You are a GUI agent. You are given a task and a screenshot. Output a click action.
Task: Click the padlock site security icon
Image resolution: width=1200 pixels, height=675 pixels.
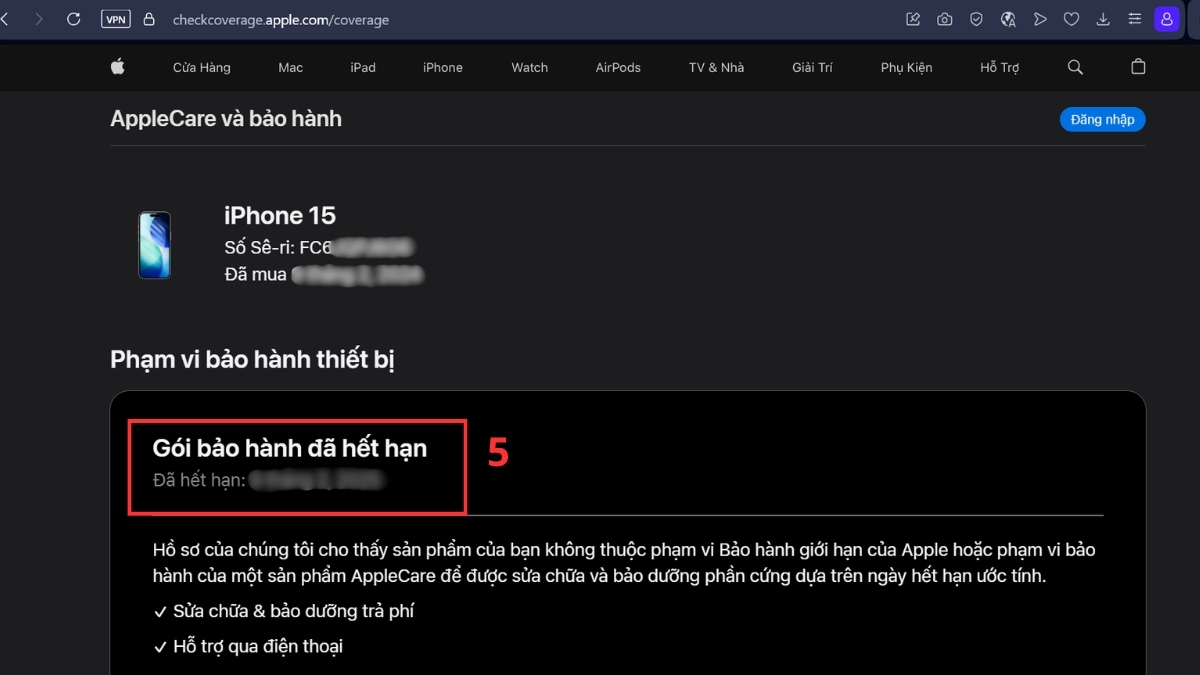point(150,19)
